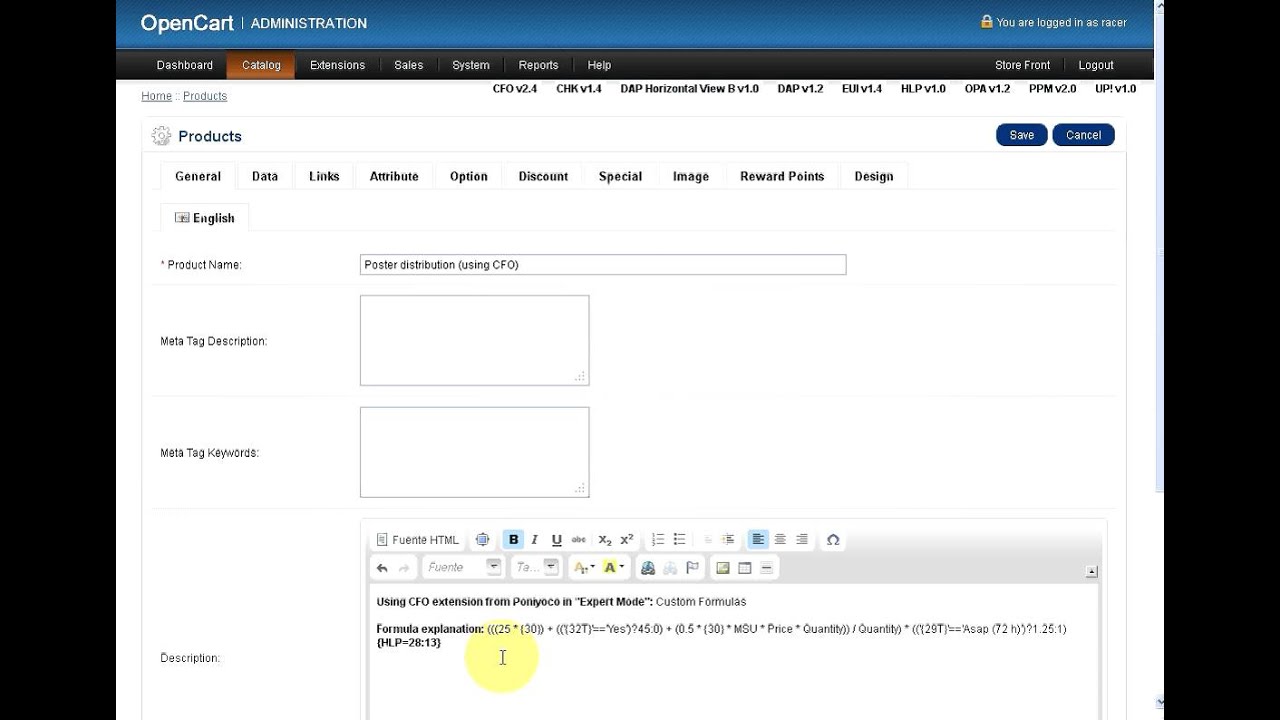
Task: Switch to the Data tab
Action: click(265, 176)
